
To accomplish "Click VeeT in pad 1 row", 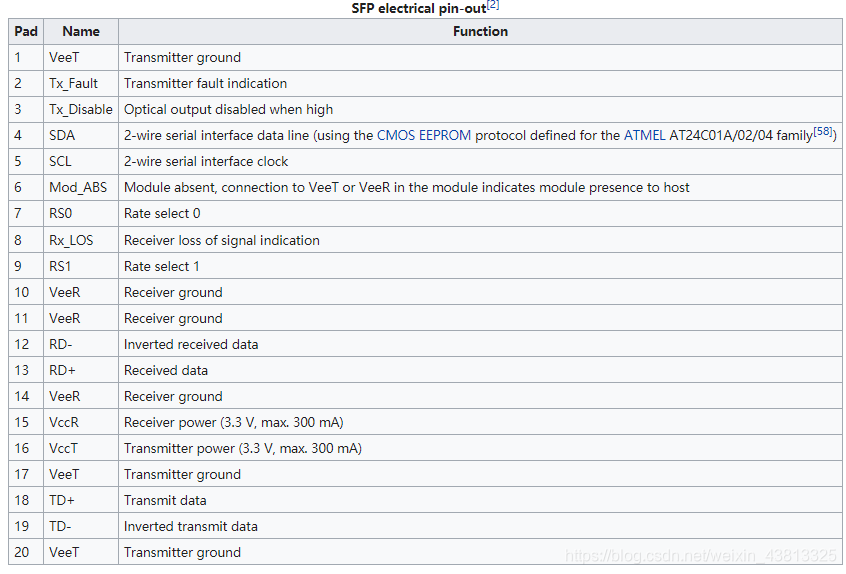I will coord(64,57).
